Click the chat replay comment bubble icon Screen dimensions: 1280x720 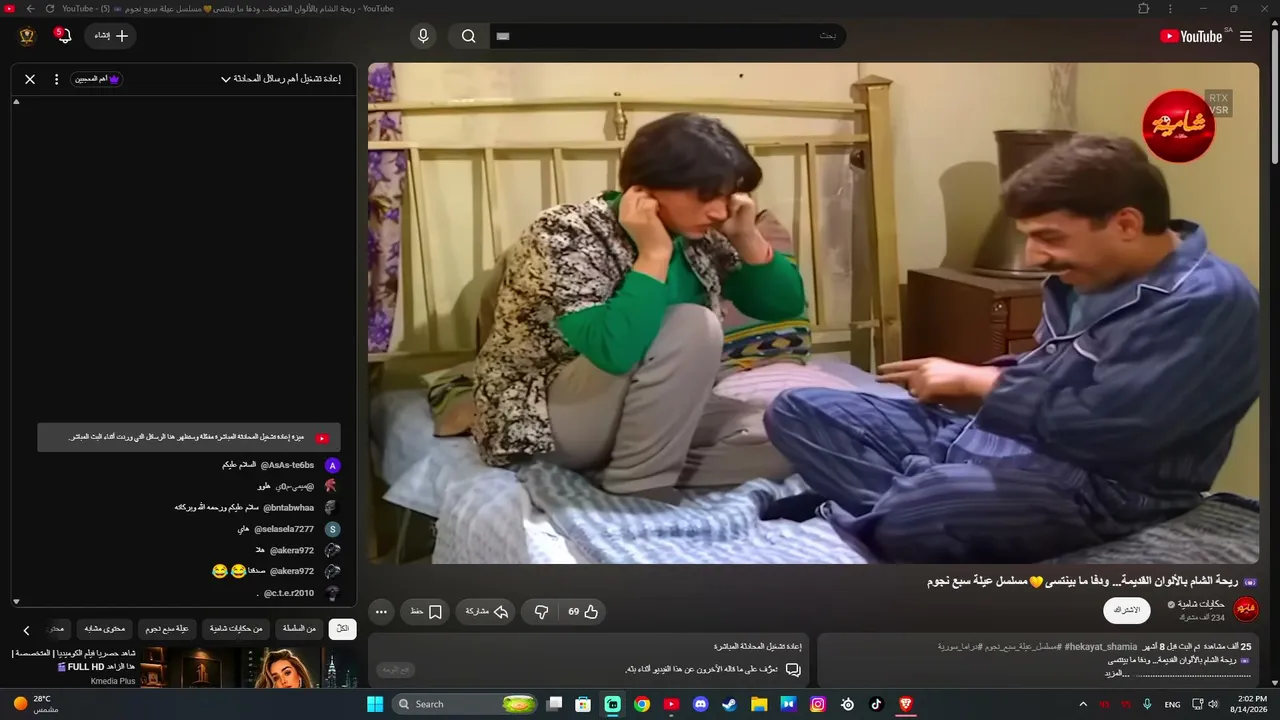793,669
